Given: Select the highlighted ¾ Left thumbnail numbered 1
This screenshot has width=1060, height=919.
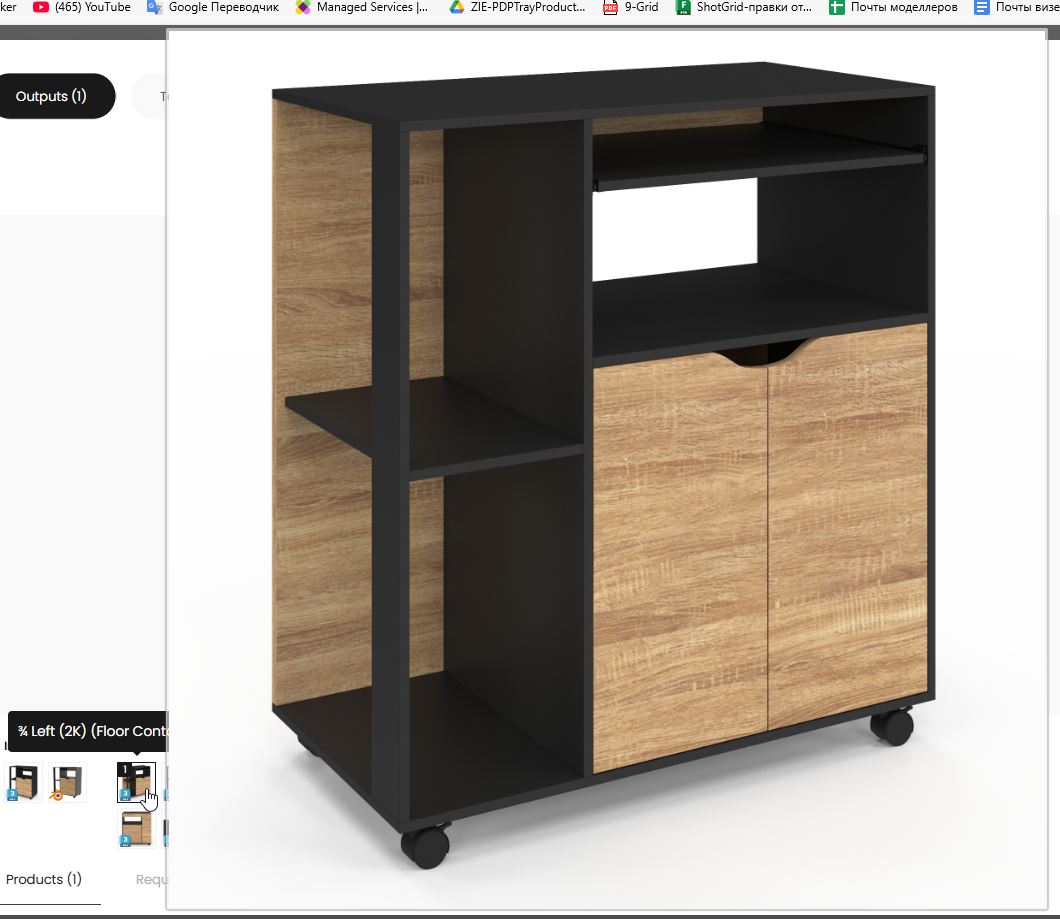Looking at the screenshot, I should tap(136, 782).
